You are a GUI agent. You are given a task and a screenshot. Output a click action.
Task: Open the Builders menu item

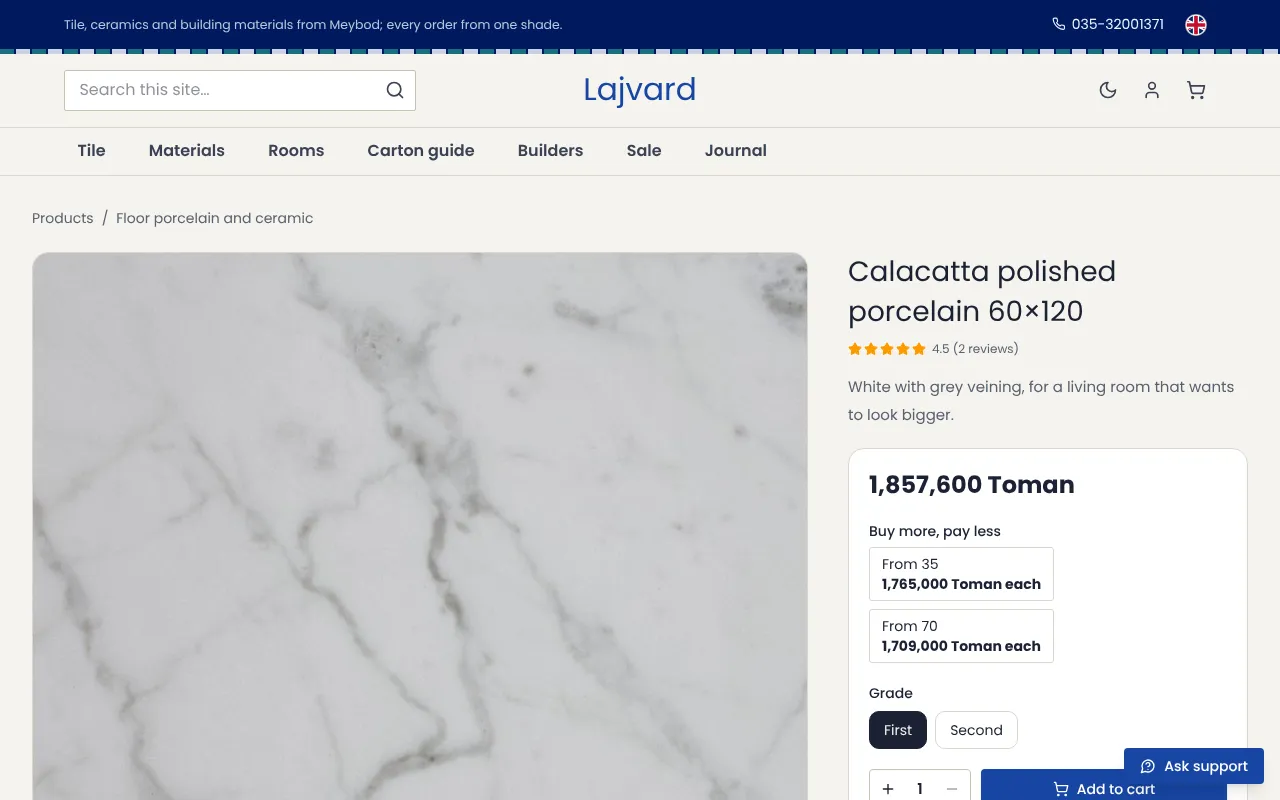pos(550,151)
